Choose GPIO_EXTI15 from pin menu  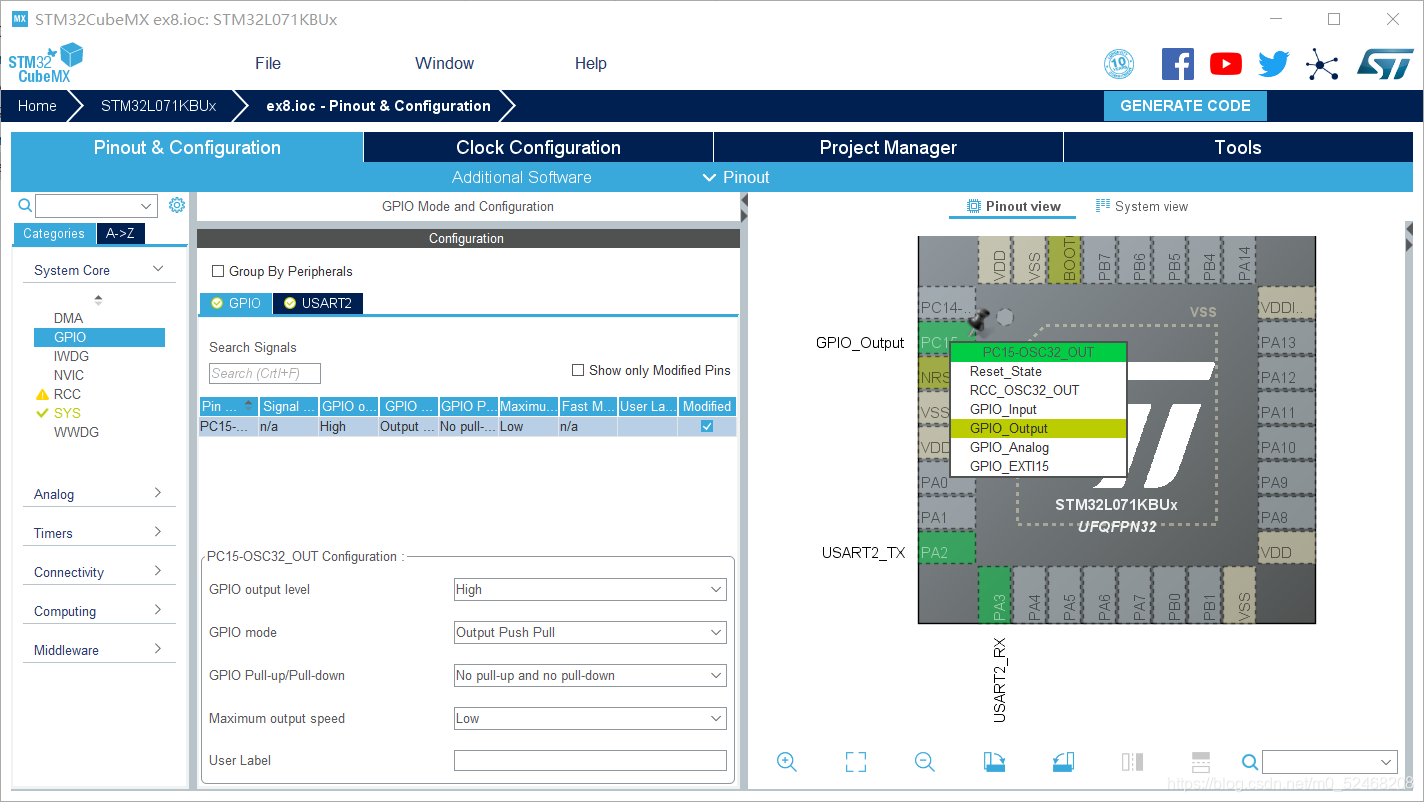(x=1038, y=466)
